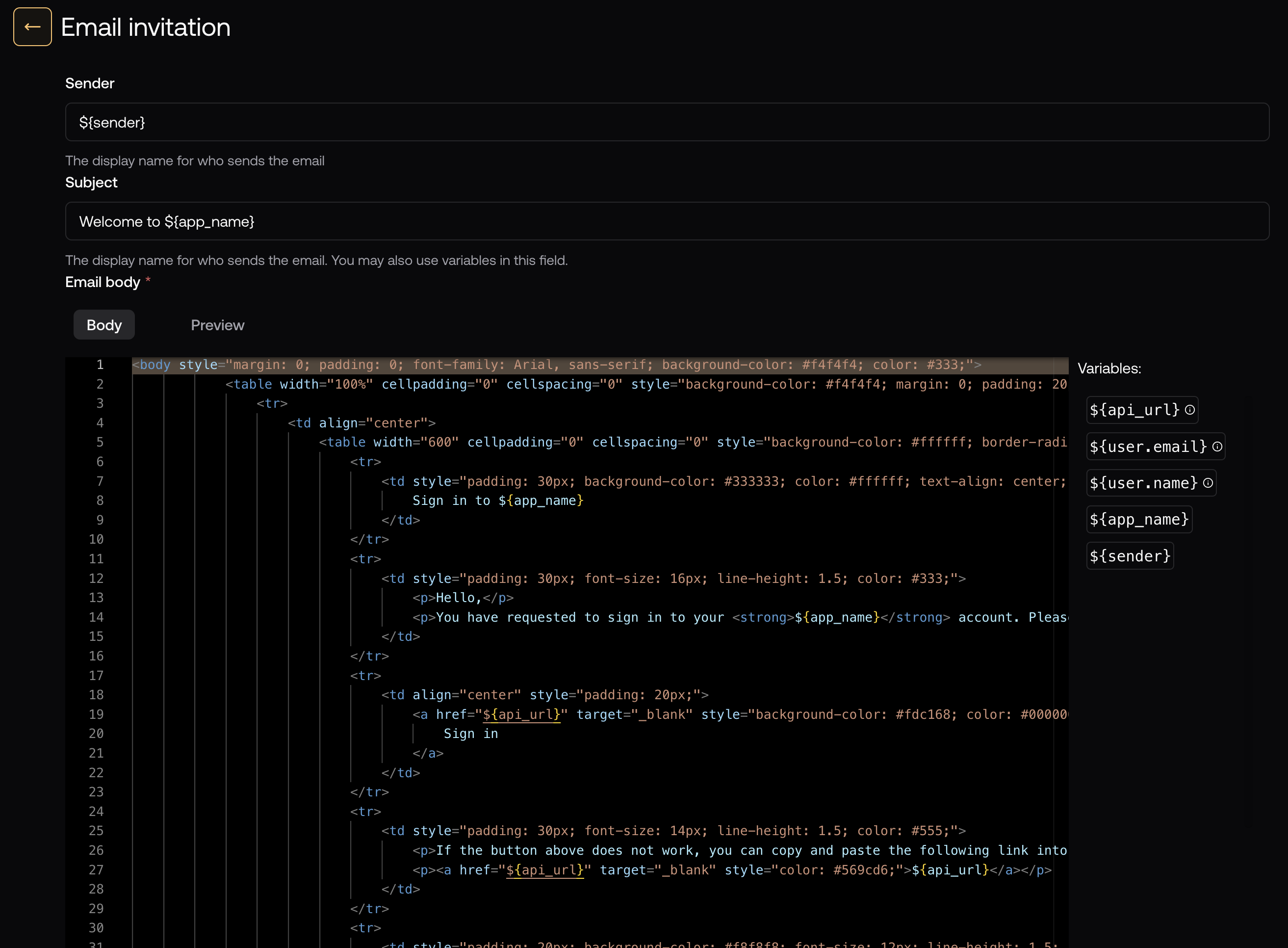Switch to the Preview tab
Screen dimensions: 1288x948
pyautogui.click(x=217, y=325)
